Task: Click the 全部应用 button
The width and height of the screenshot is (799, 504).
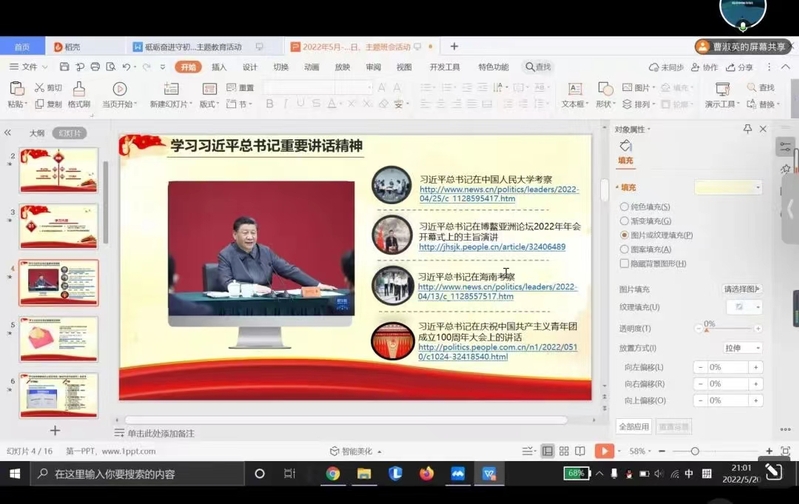Action: [x=634, y=427]
